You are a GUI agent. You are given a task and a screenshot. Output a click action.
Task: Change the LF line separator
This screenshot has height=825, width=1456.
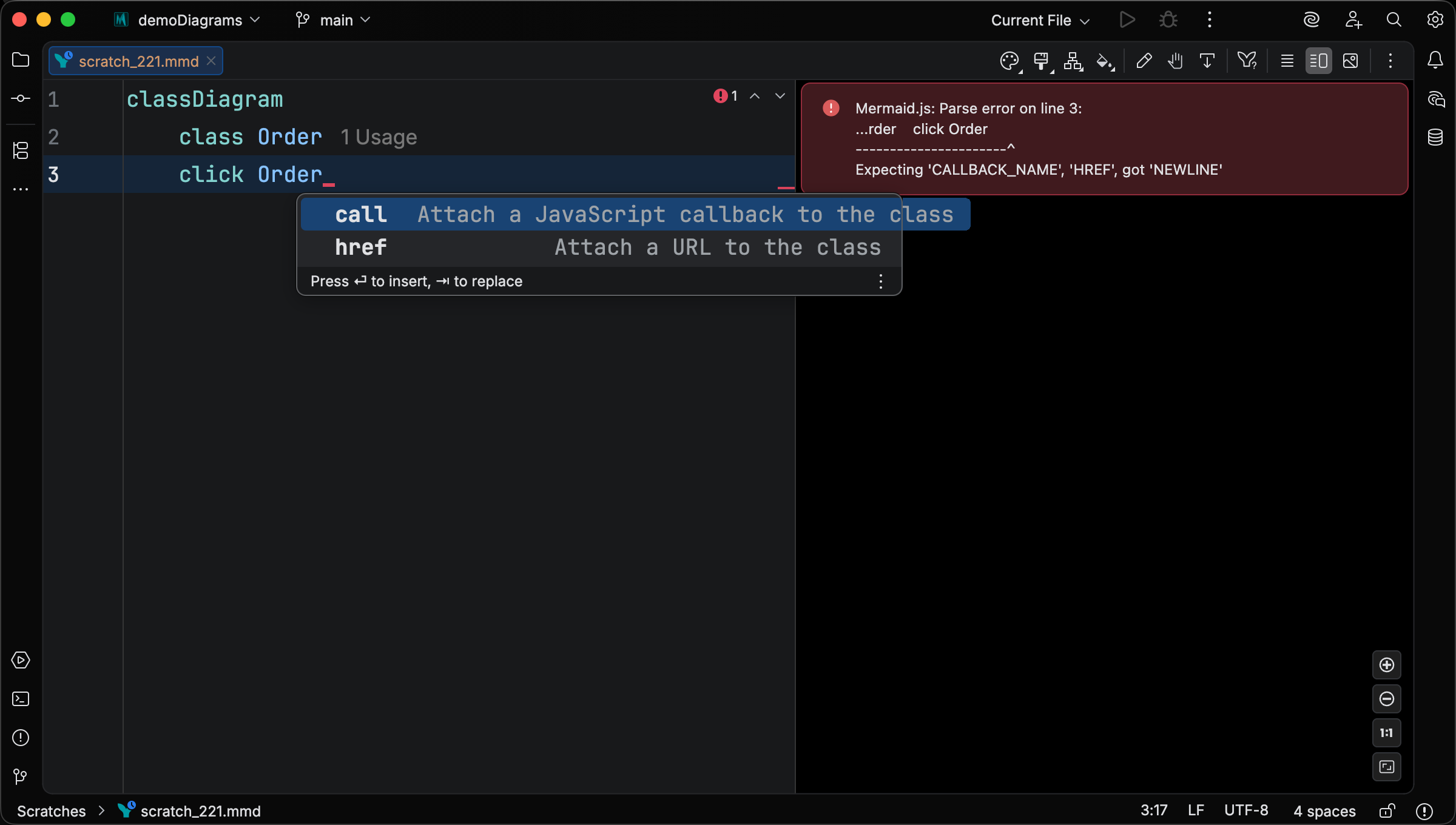coord(1196,810)
